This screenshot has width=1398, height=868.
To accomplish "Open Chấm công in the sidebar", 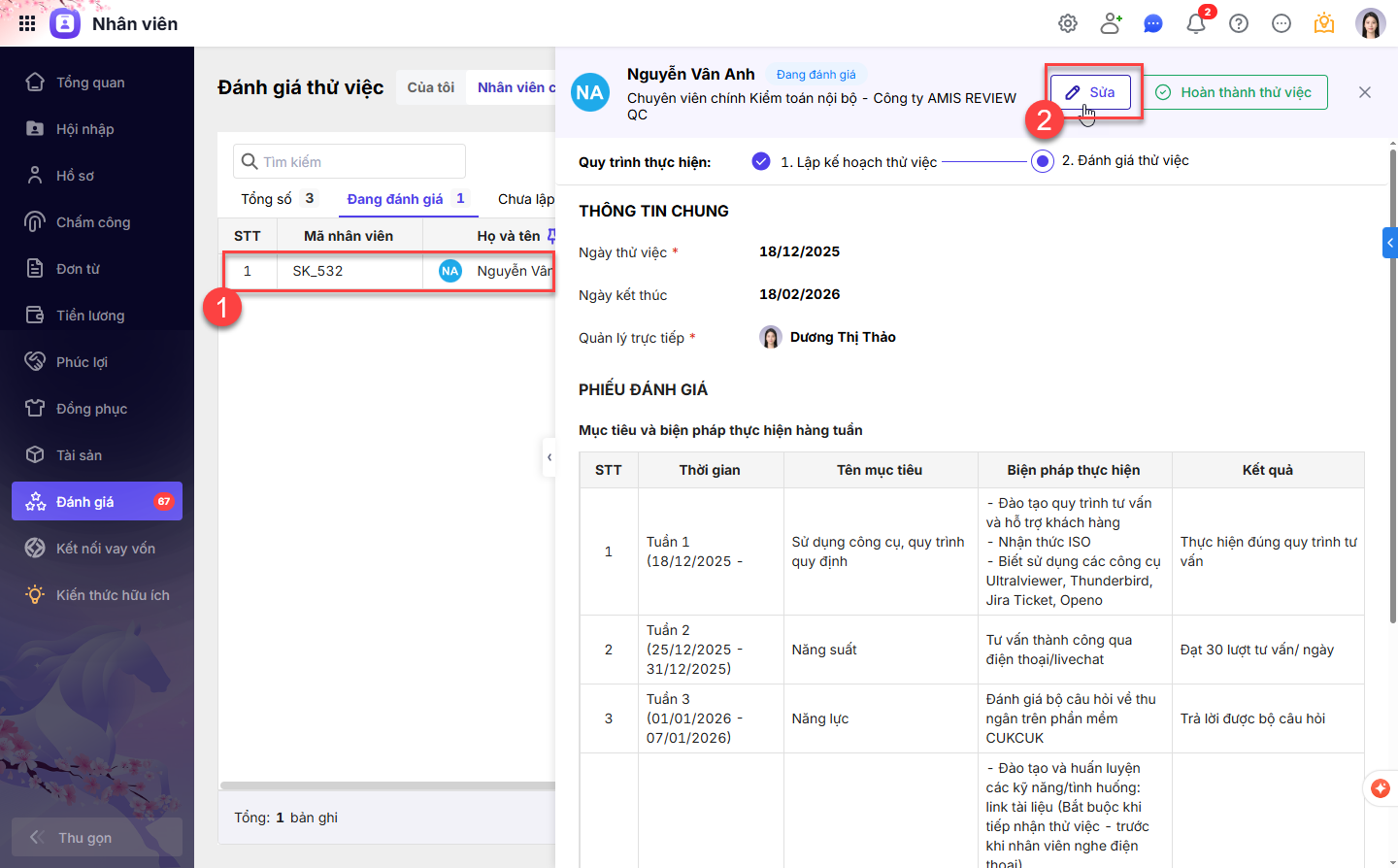I will (x=93, y=222).
